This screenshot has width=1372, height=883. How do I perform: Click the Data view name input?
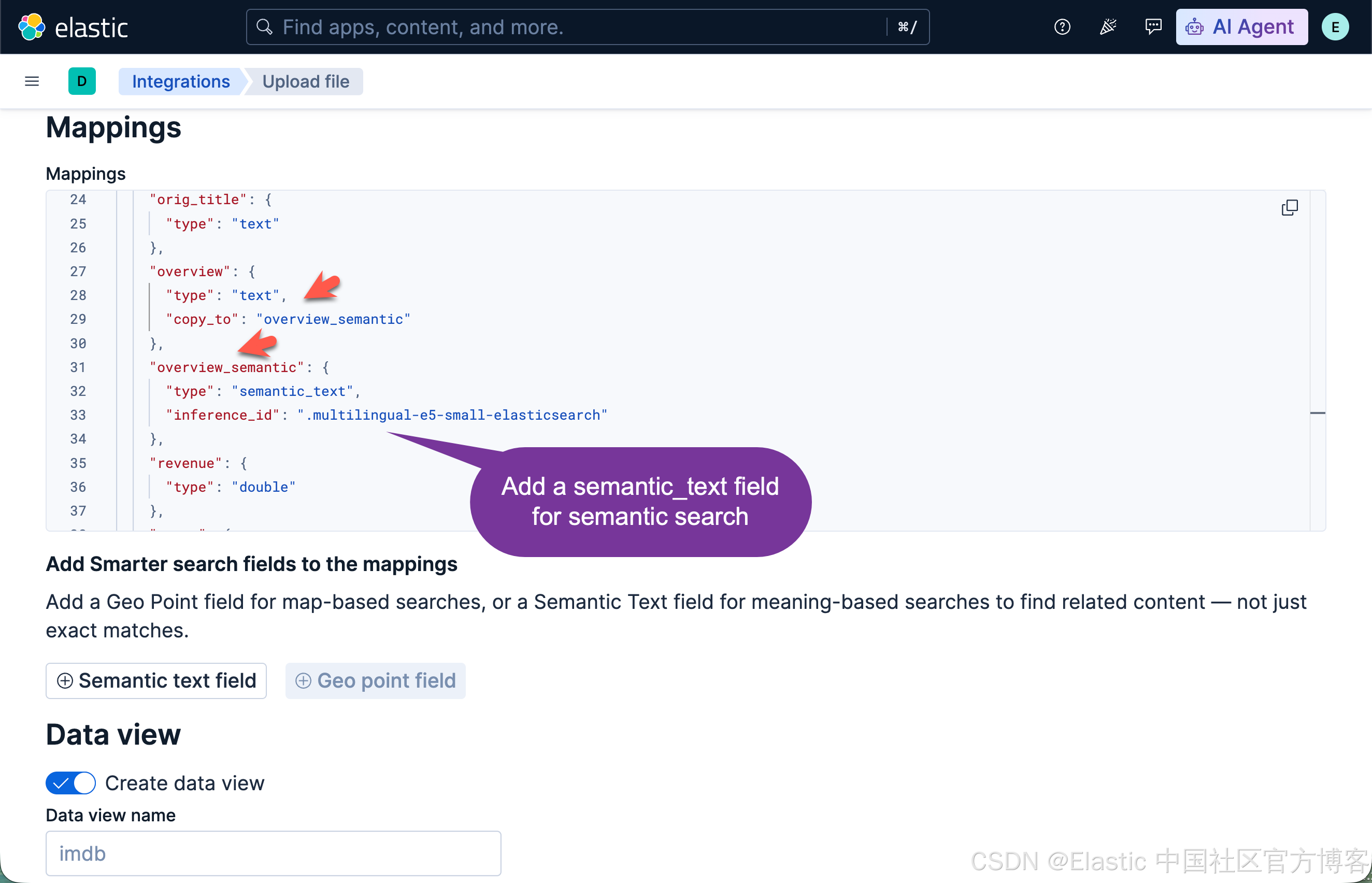pos(274,853)
